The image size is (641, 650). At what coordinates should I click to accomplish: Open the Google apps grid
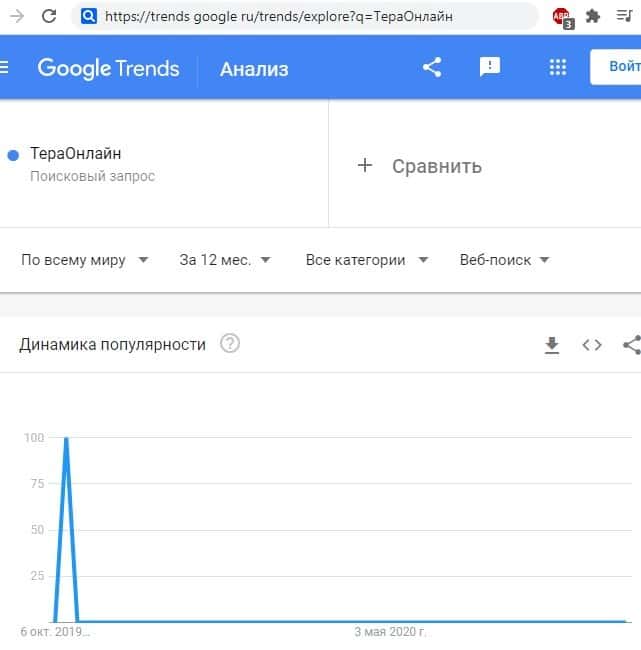pyautogui.click(x=558, y=68)
